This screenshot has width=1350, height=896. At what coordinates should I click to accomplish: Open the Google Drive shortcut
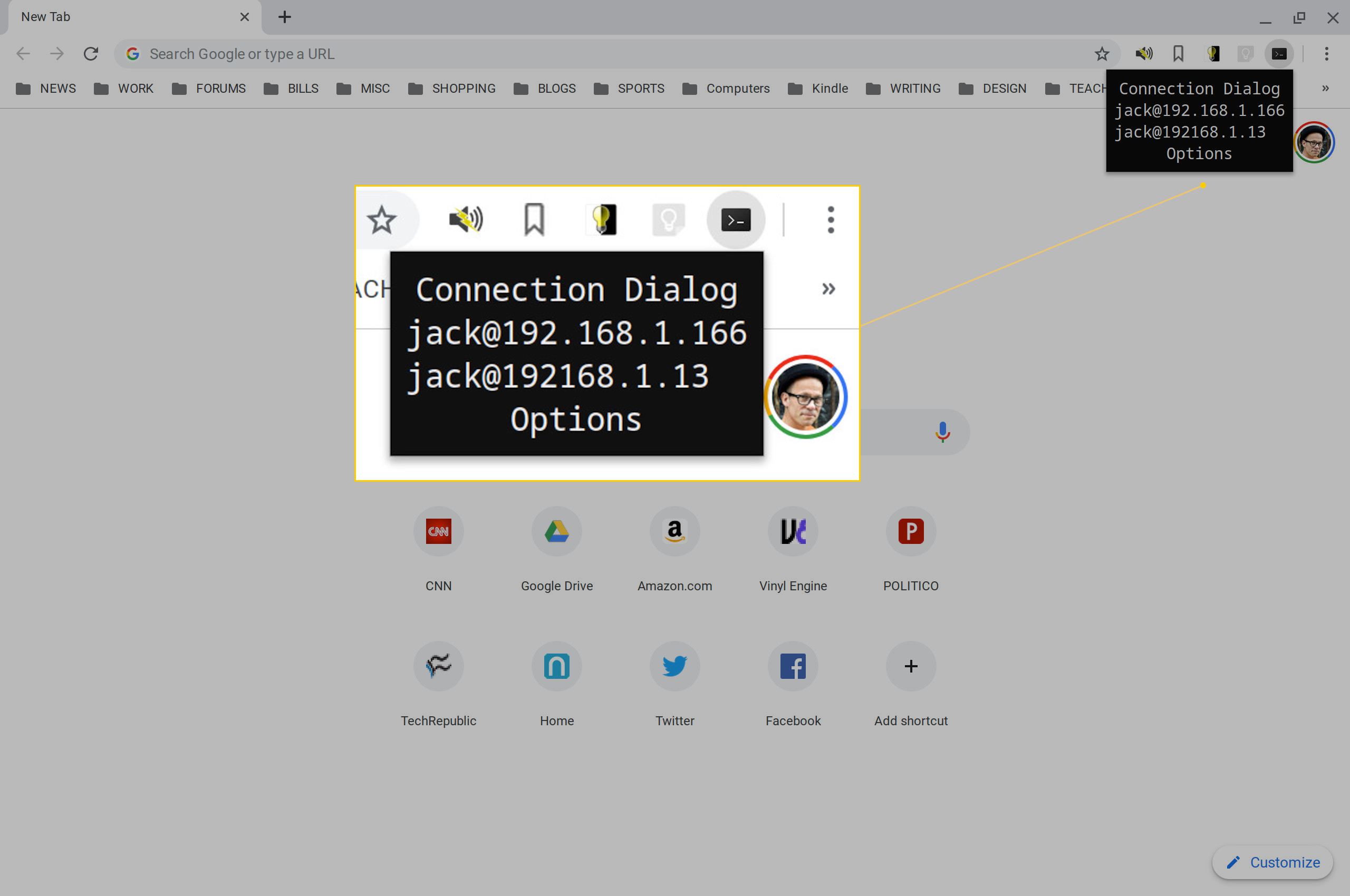tap(556, 531)
